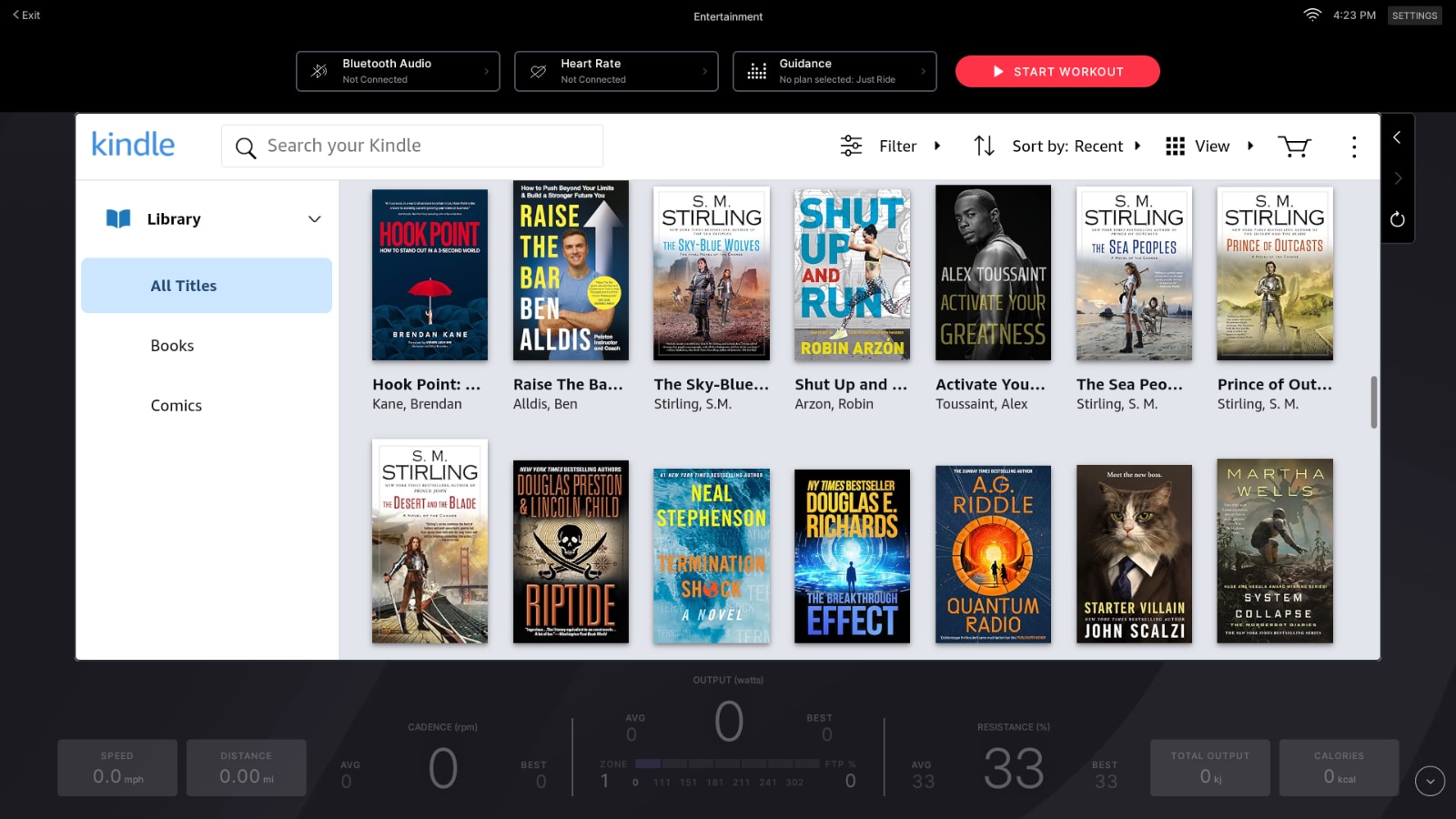Open Heart Rate connection options

pyautogui.click(x=616, y=71)
